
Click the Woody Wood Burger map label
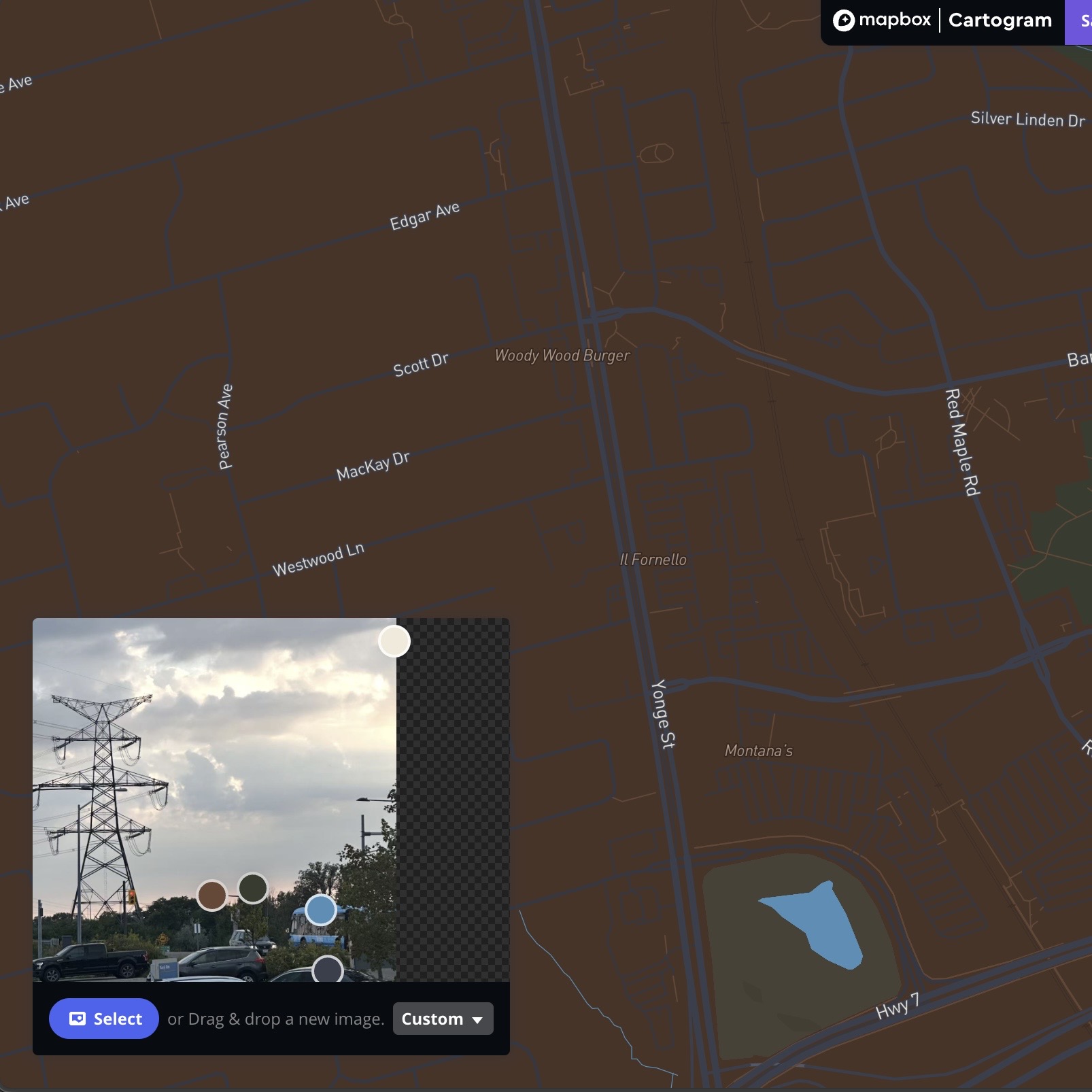[x=563, y=355]
